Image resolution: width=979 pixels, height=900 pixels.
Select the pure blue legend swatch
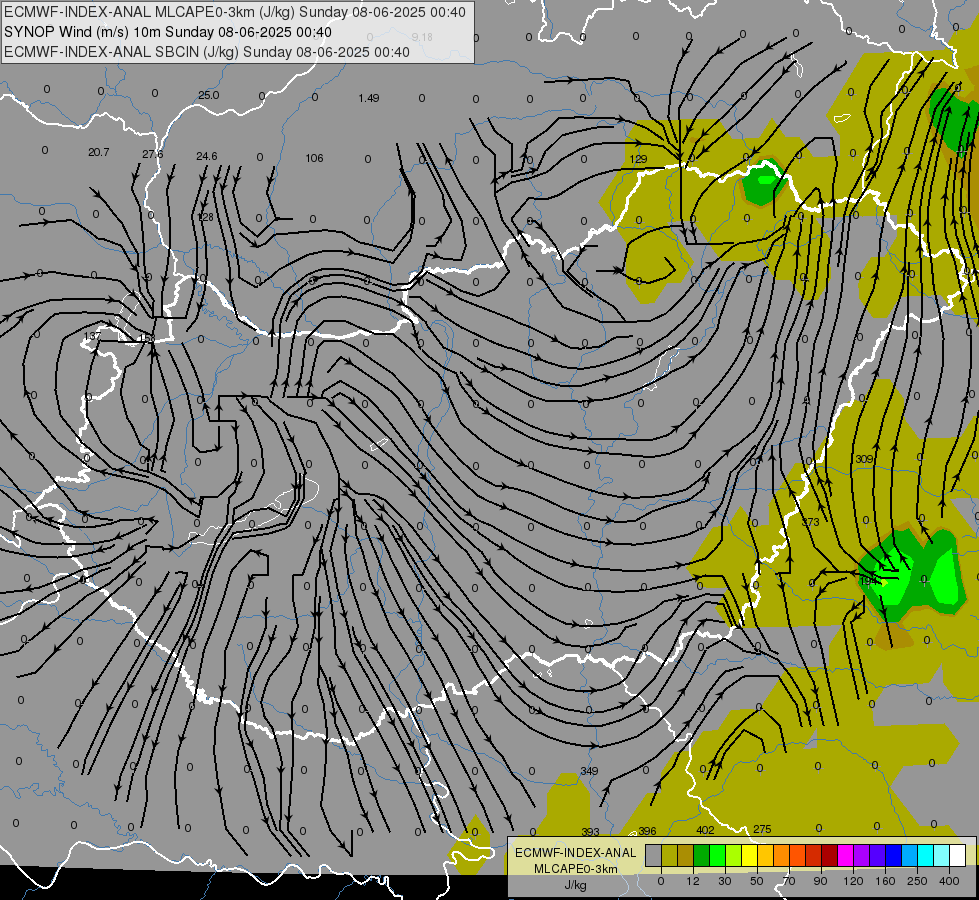tap(894, 855)
